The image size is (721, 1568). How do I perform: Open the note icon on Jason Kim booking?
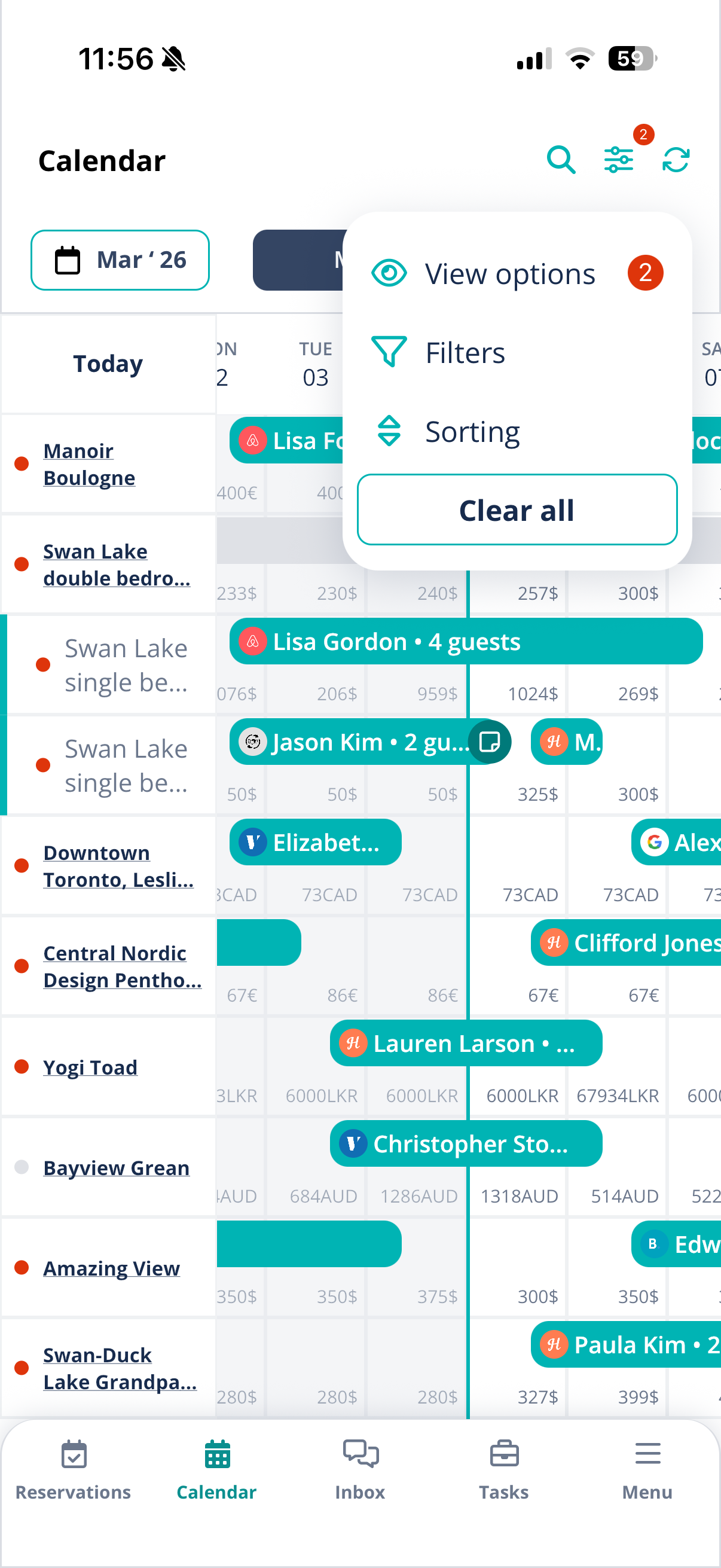[489, 742]
